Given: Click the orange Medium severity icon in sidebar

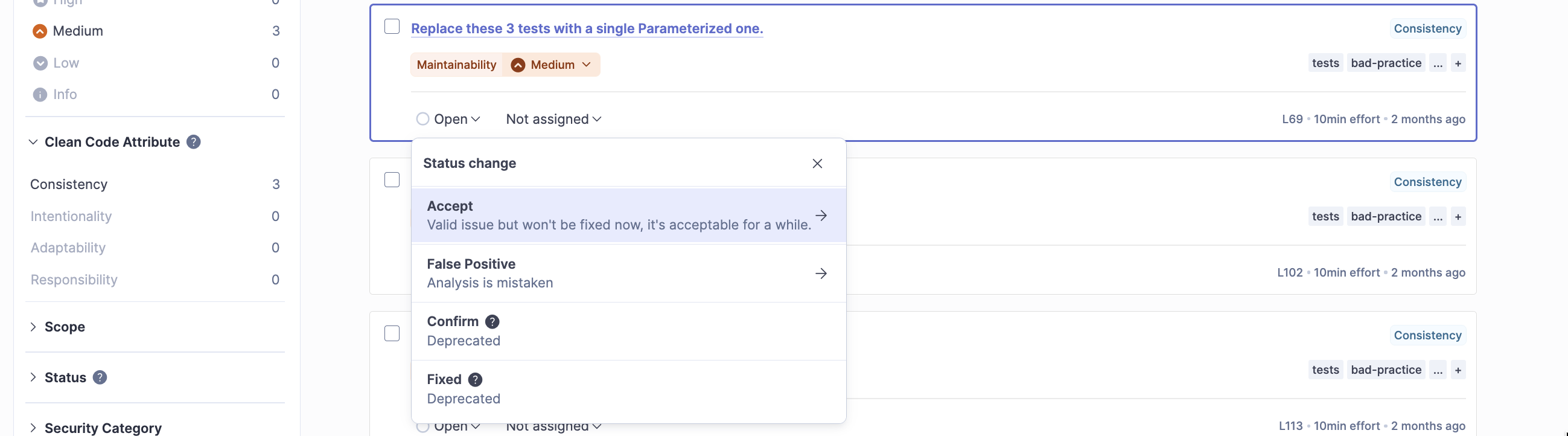Looking at the screenshot, I should tap(40, 31).
